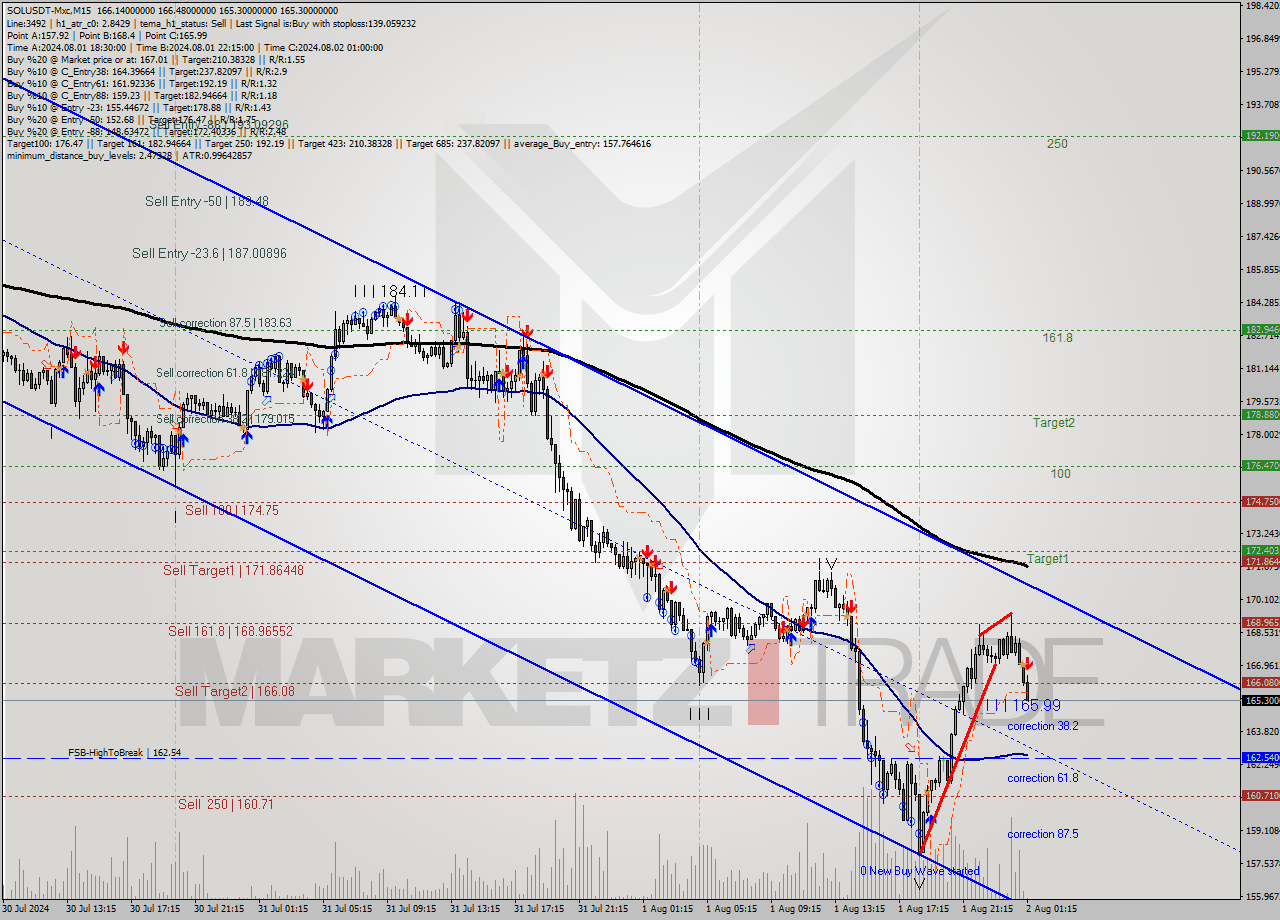Click the 174.750 red price tag
Image resolution: width=1280 pixels, height=920 pixels.
(x=1260, y=501)
